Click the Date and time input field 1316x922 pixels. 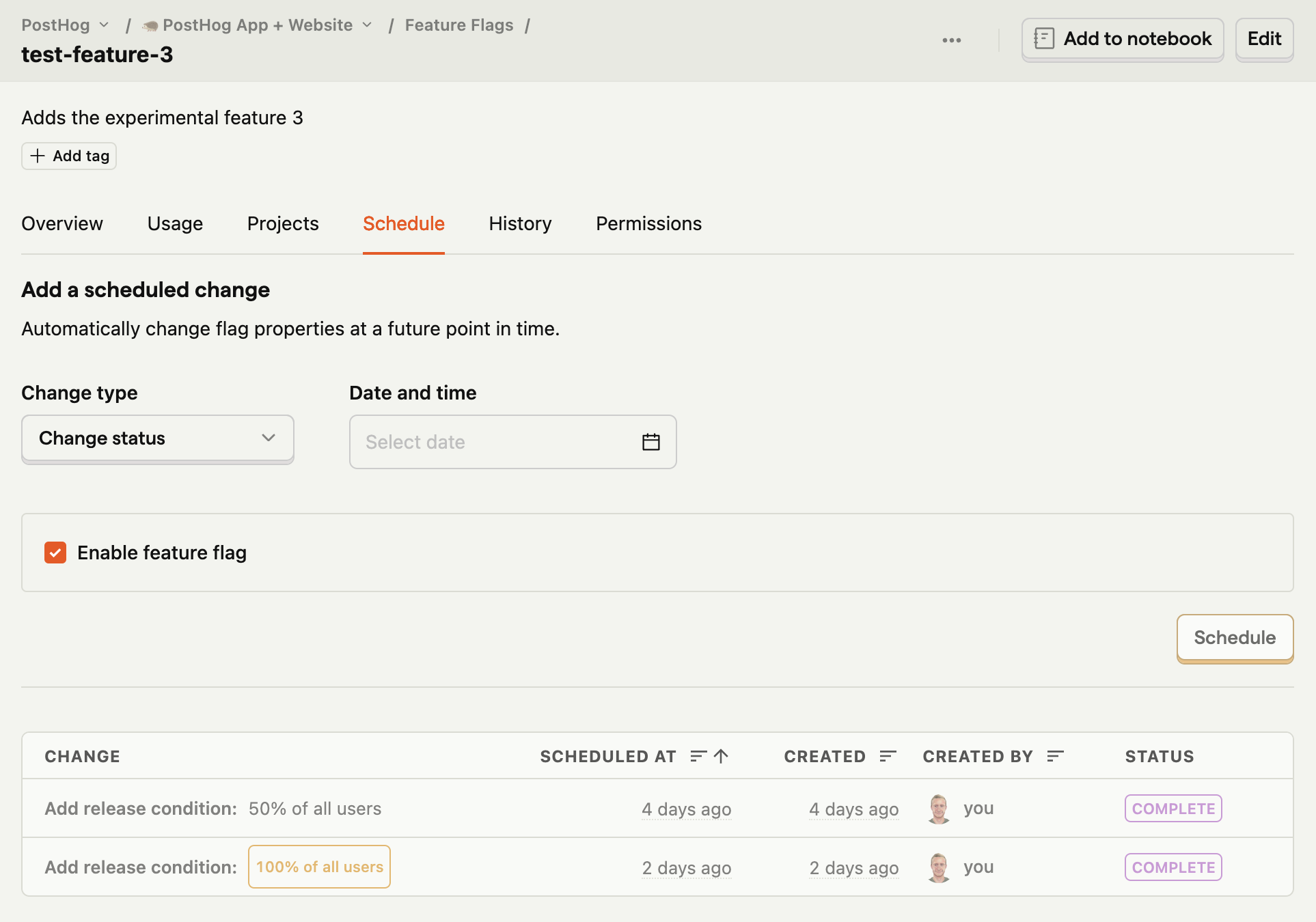pos(513,441)
